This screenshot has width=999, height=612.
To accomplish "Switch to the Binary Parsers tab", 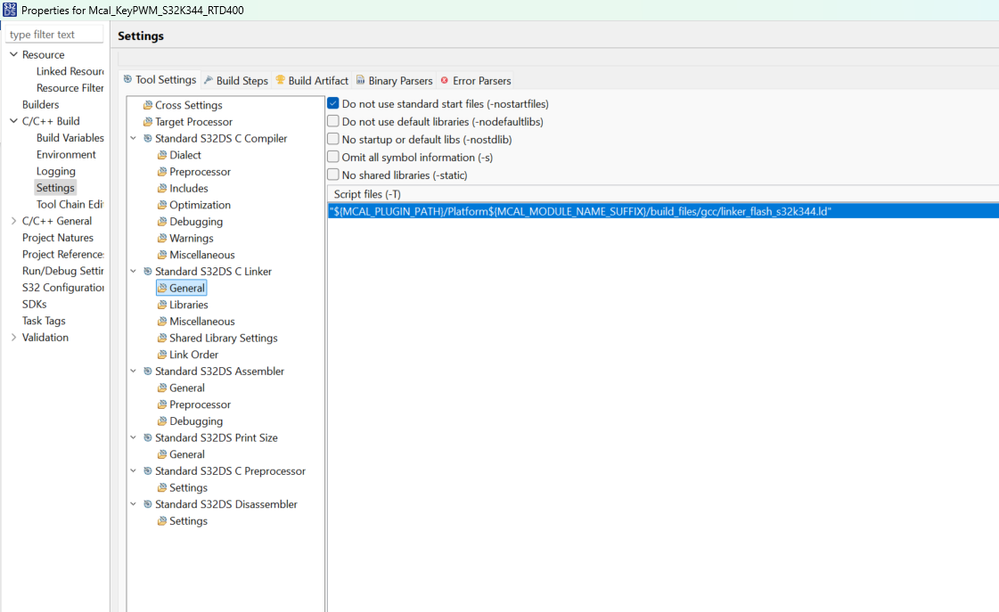I will tap(394, 80).
